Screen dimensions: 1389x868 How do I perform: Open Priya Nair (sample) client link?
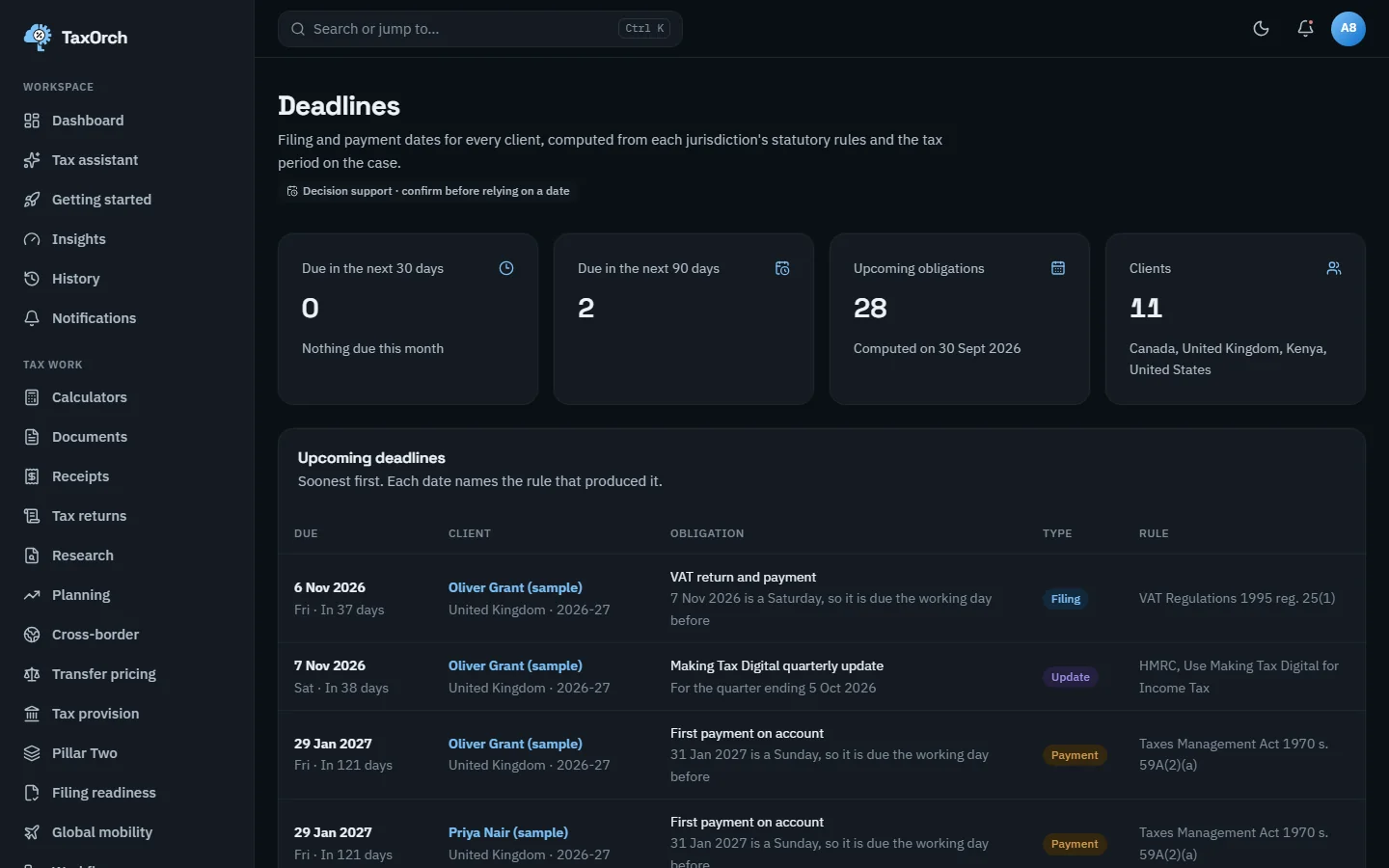pos(508,832)
